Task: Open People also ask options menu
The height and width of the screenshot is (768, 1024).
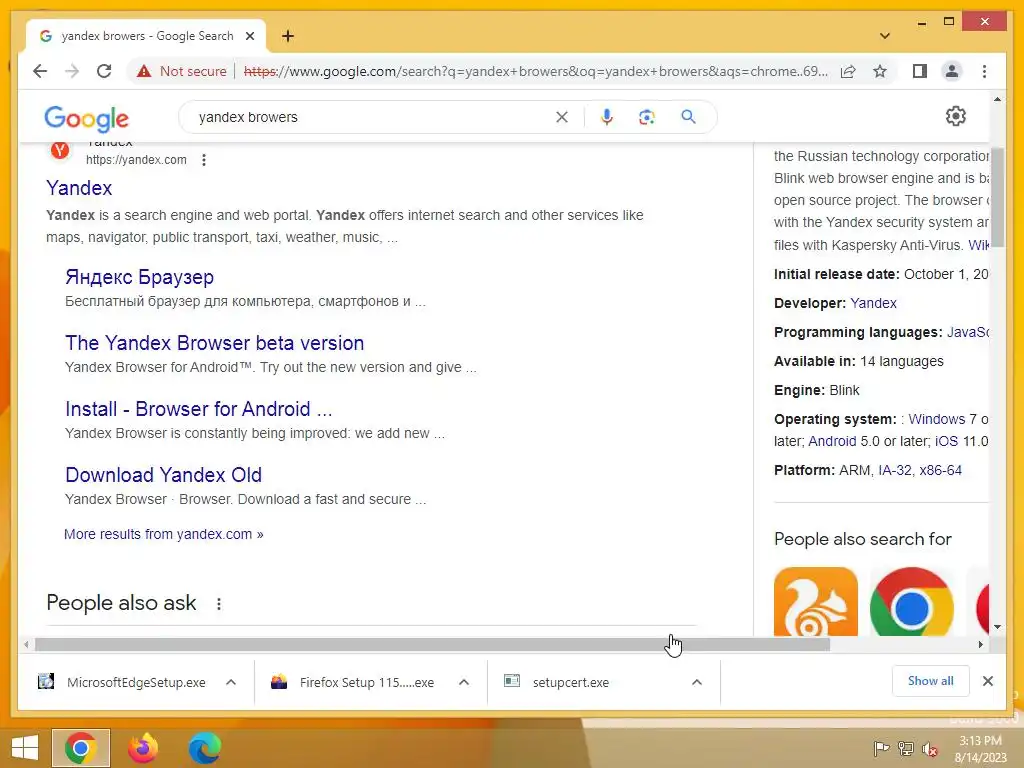Action: (x=219, y=604)
